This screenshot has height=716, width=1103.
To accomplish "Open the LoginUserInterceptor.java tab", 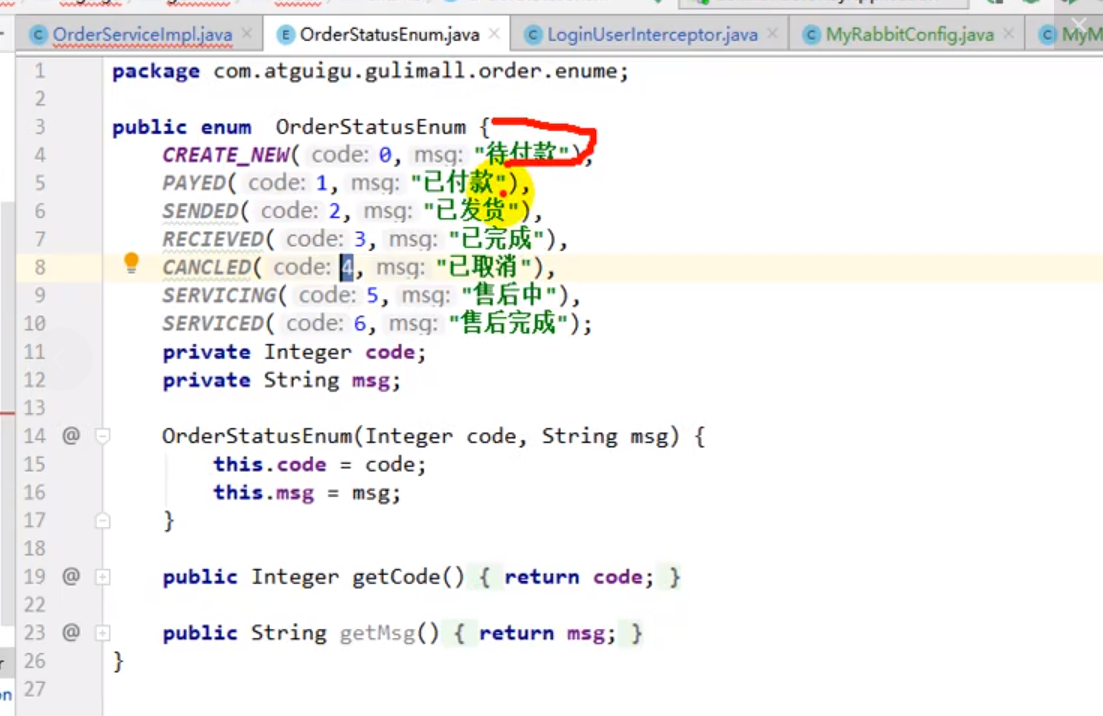I will 652,35.
